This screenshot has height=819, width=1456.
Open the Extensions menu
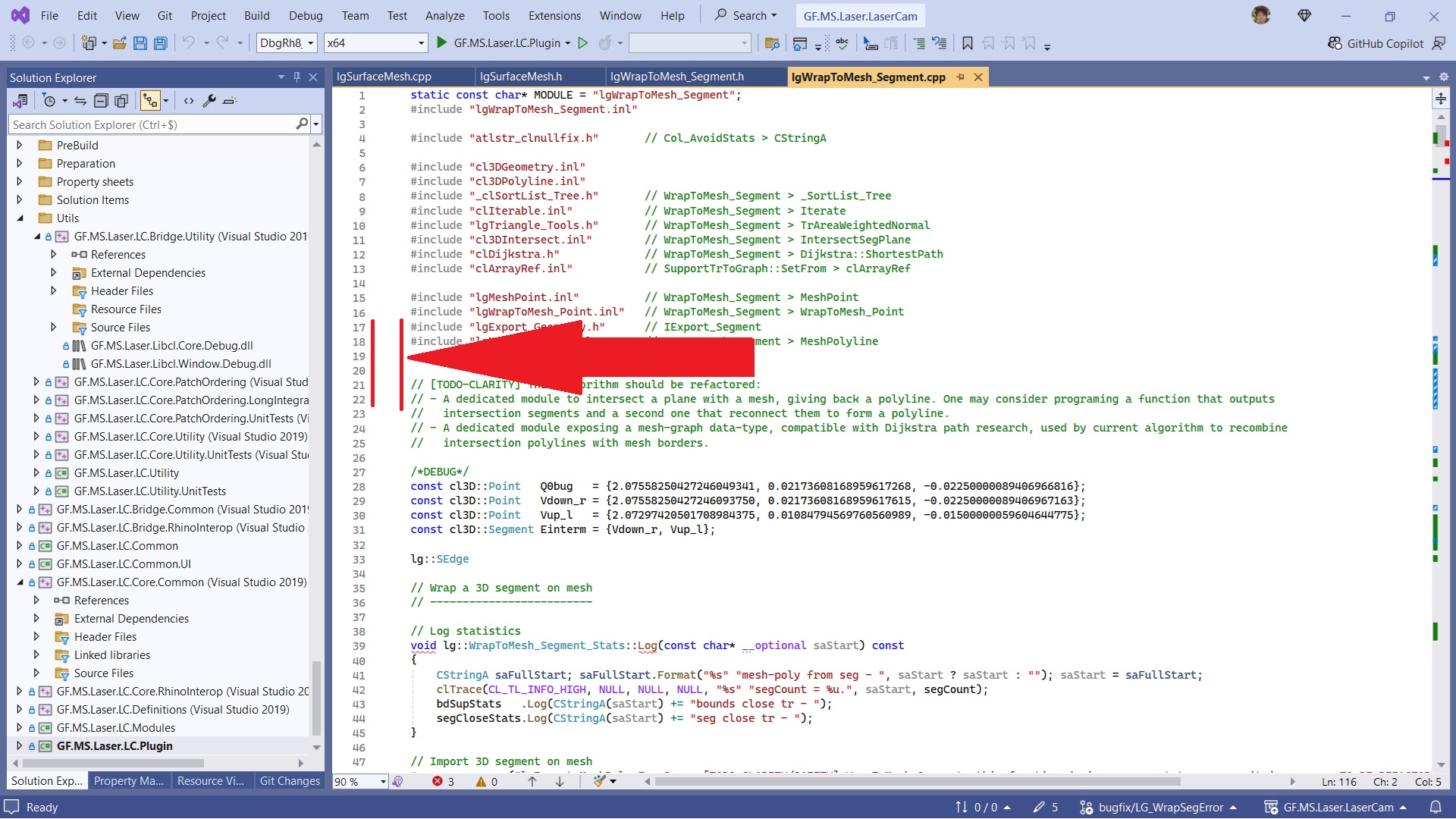click(554, 15)
